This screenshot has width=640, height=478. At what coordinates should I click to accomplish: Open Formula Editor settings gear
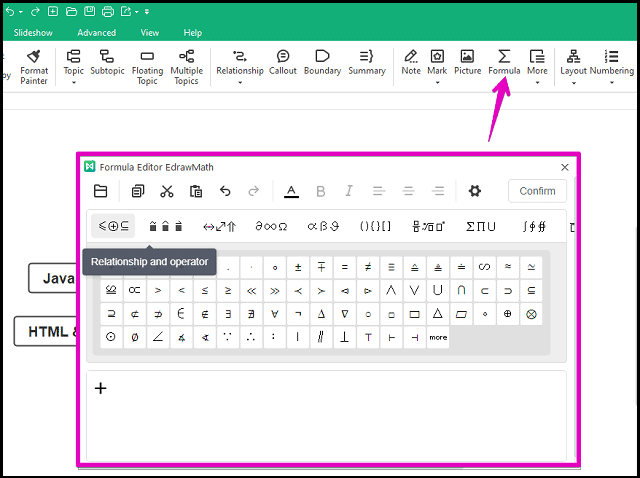tap(474, 191)
